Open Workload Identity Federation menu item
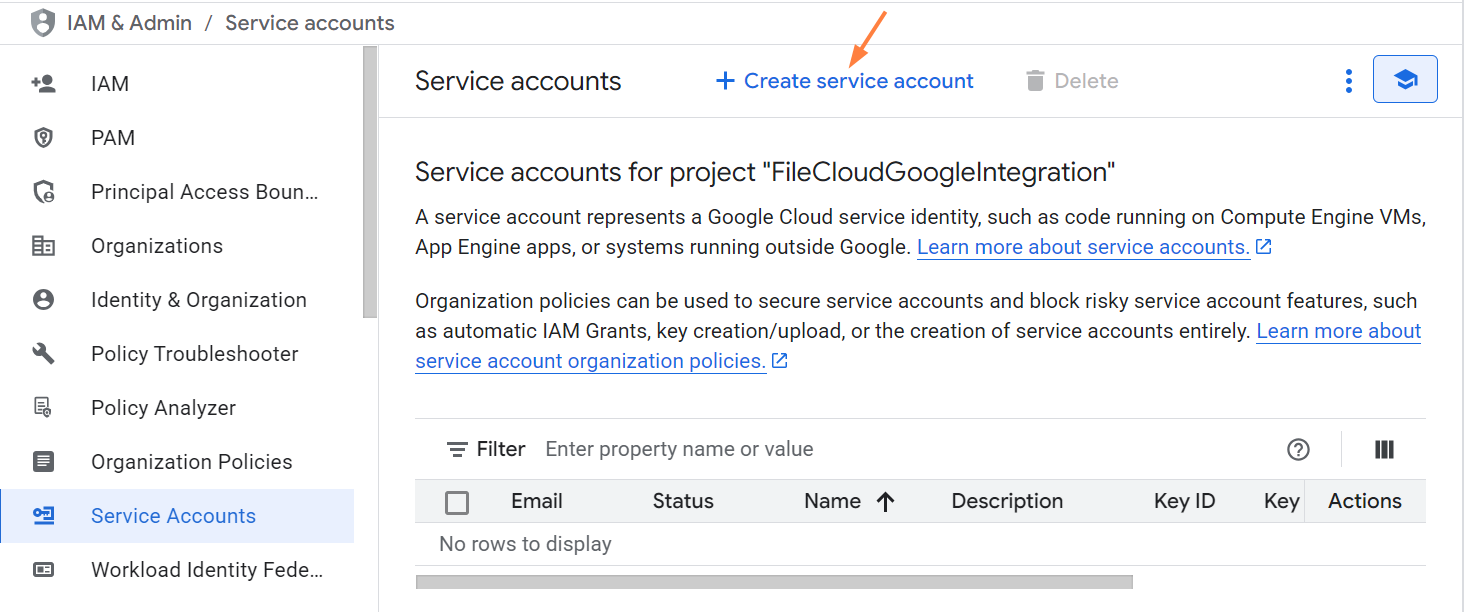The width and height of the screenshot is (1466, 612). point(206,570)
